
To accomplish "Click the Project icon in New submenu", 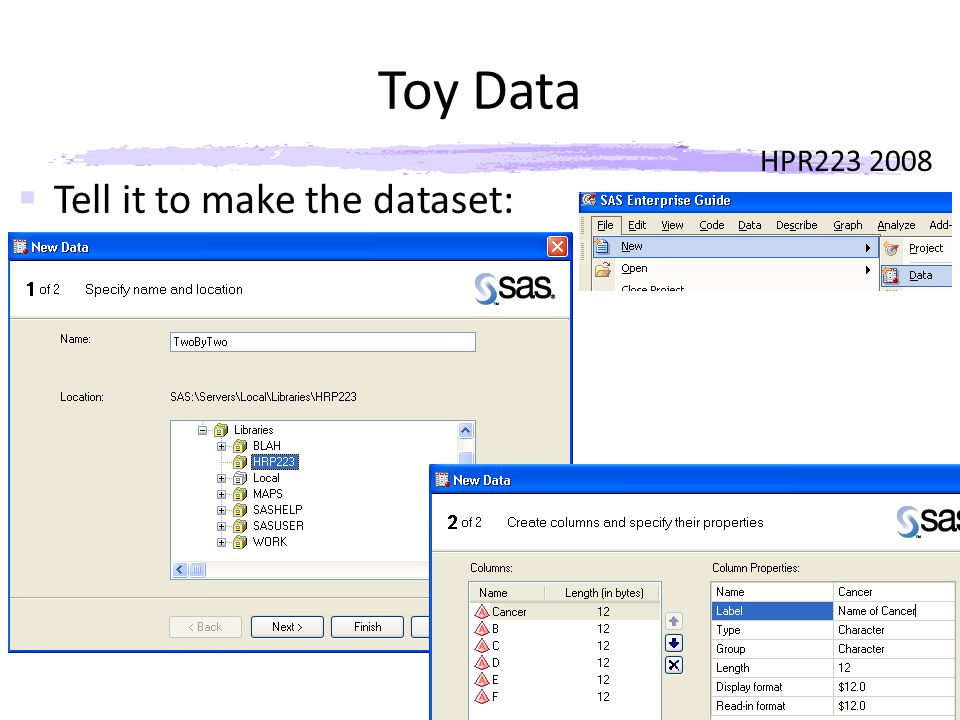I will (x=891, y=249).
